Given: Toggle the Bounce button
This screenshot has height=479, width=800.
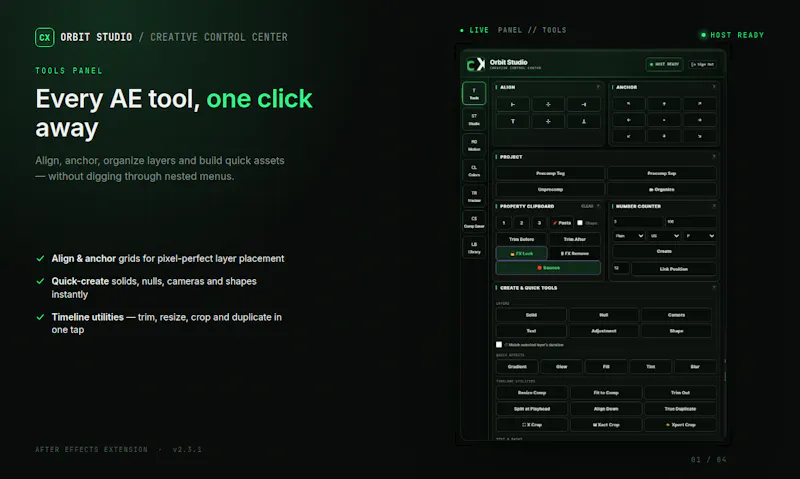Looking at the screenshot, I should (548, 268).
